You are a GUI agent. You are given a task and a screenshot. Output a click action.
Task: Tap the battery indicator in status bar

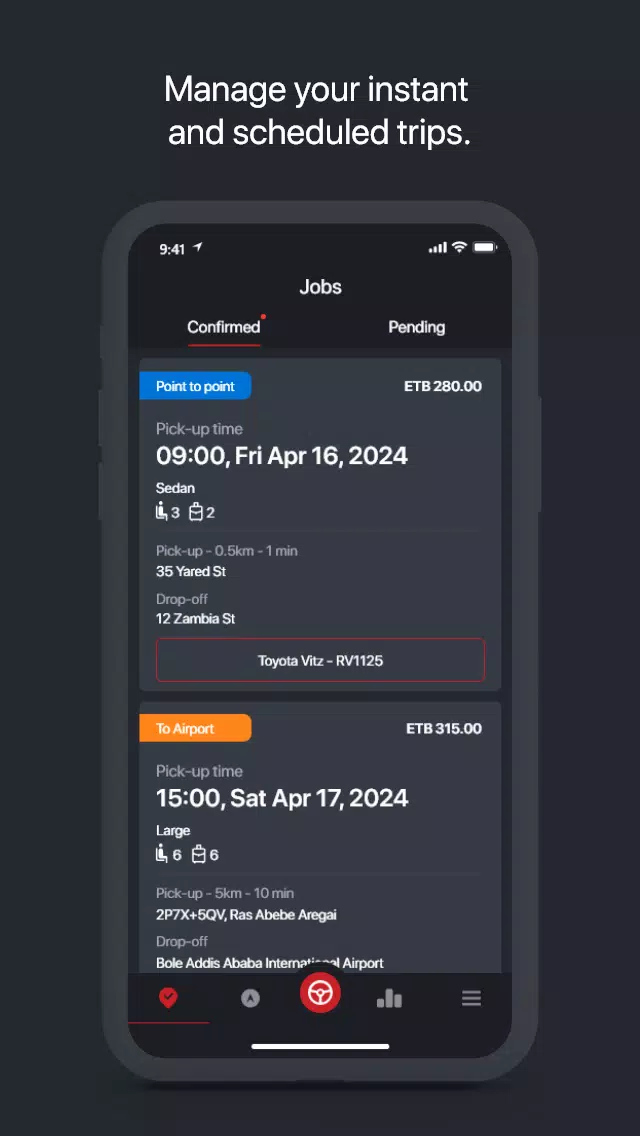click(485, 248)
